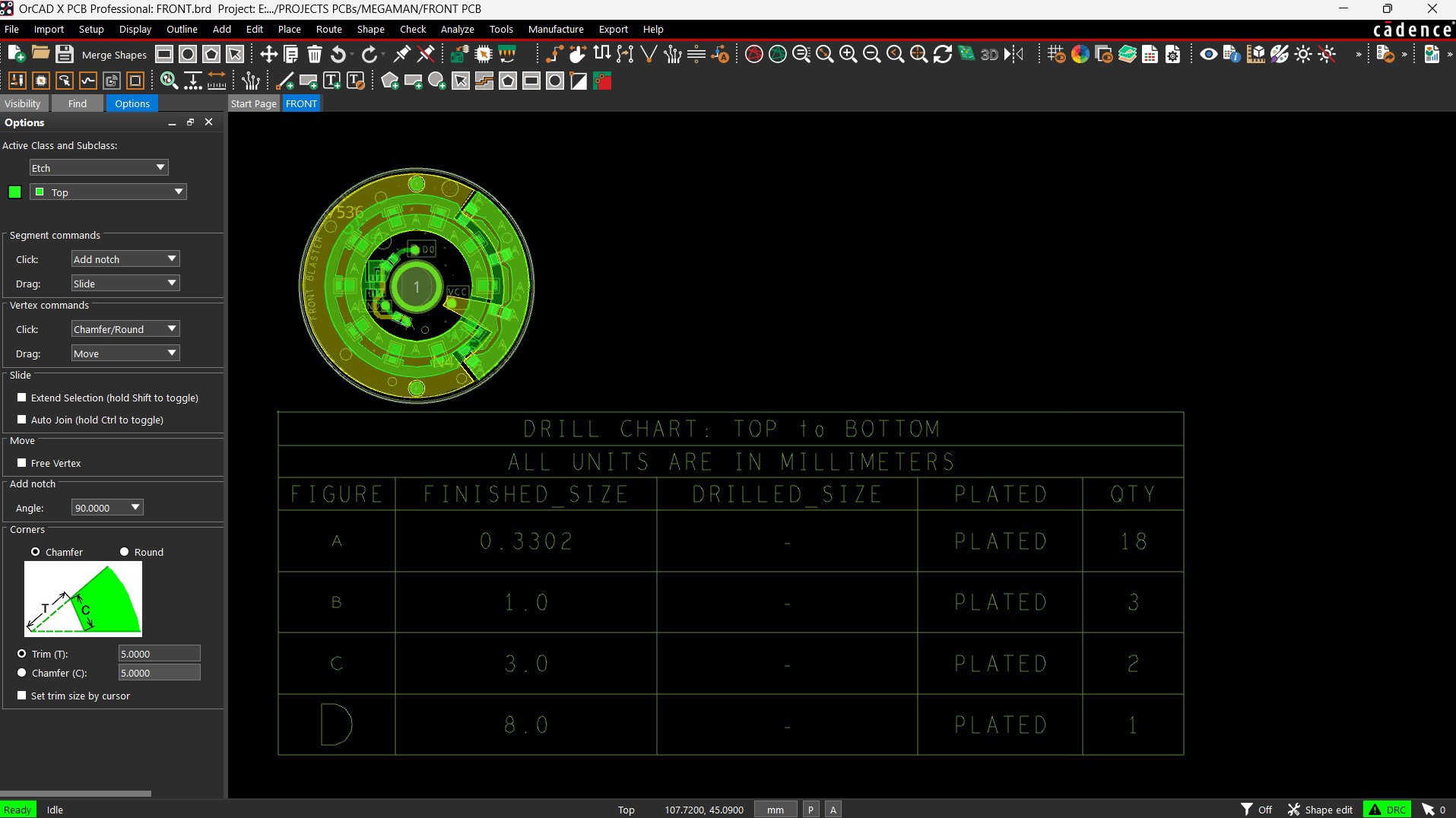
Task: Open the Manufacture menu
Action: pyautogui.click(x=555, y=29)
